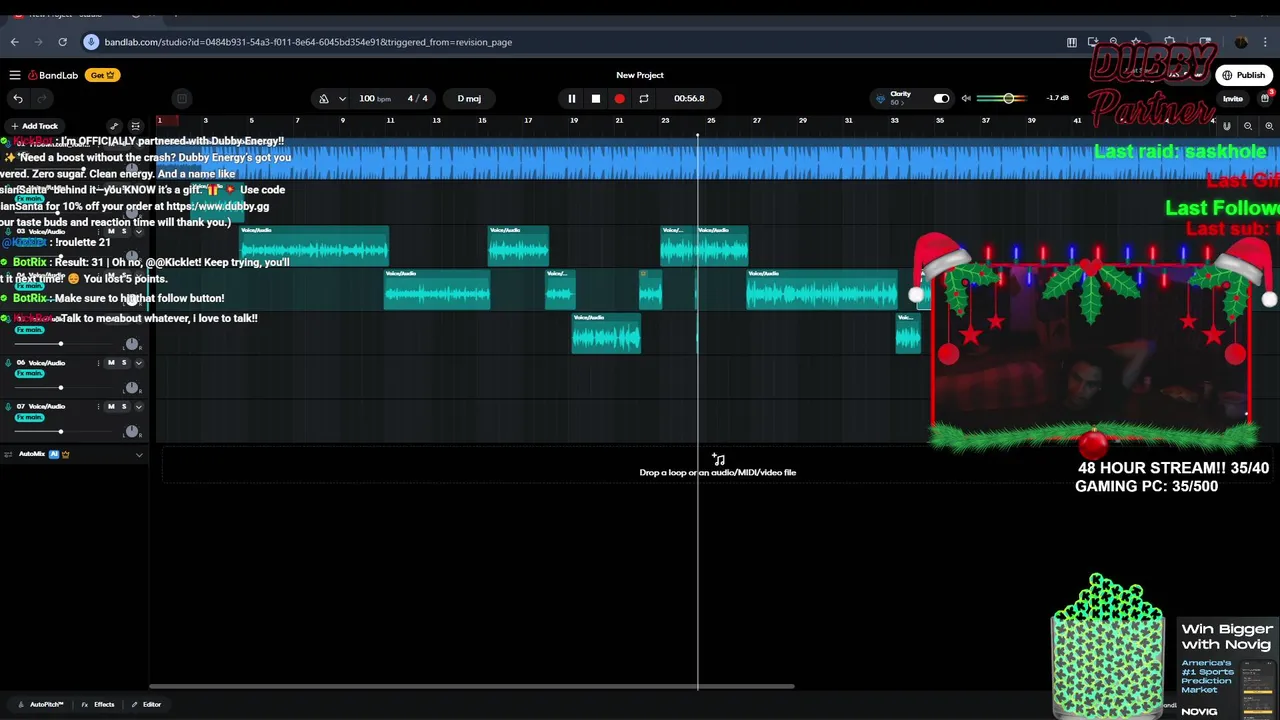Pause playback
The image size is (1280, 720).
coord(572,98)
